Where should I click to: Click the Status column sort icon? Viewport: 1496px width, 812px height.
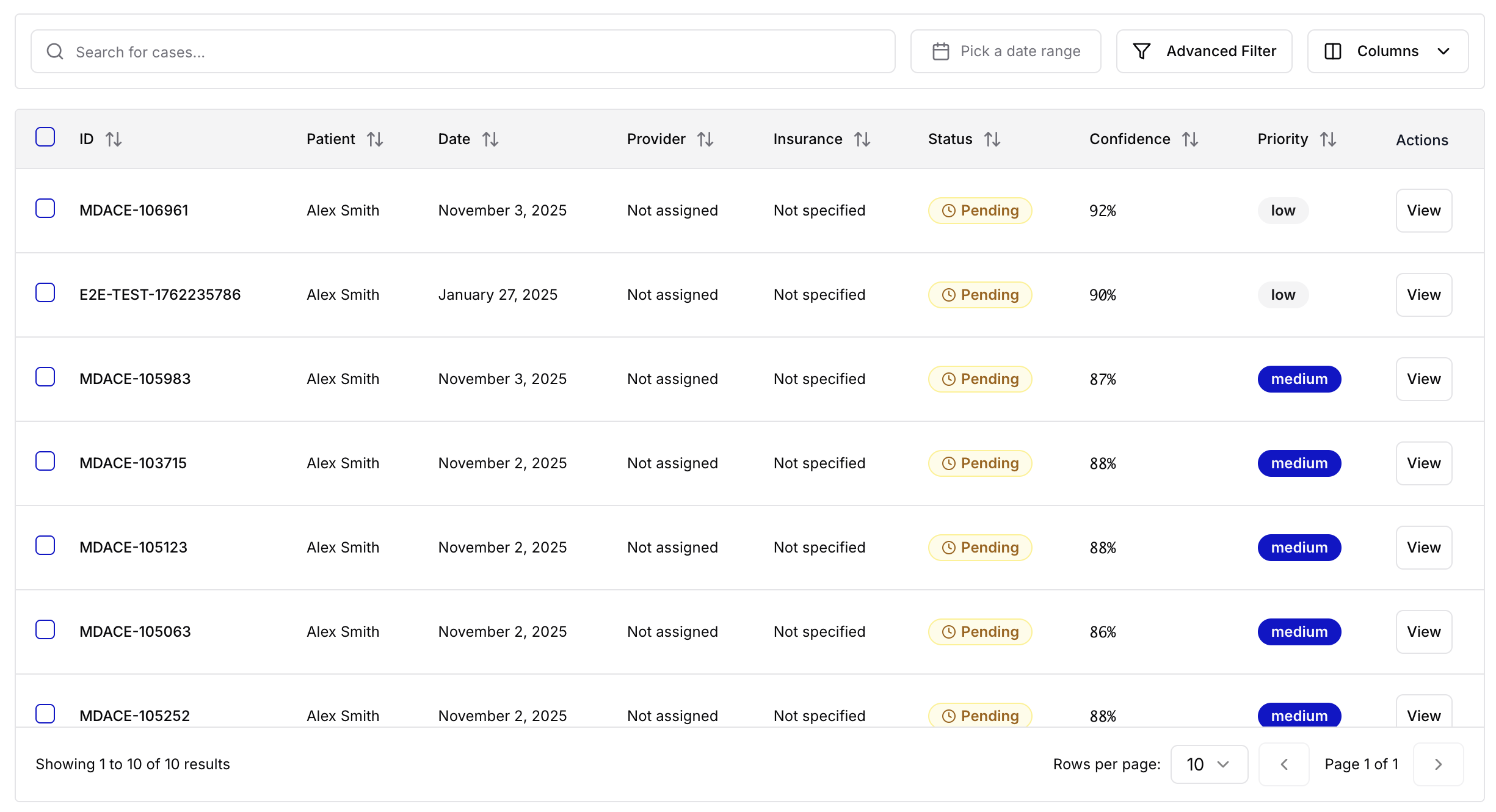(992, 139)
